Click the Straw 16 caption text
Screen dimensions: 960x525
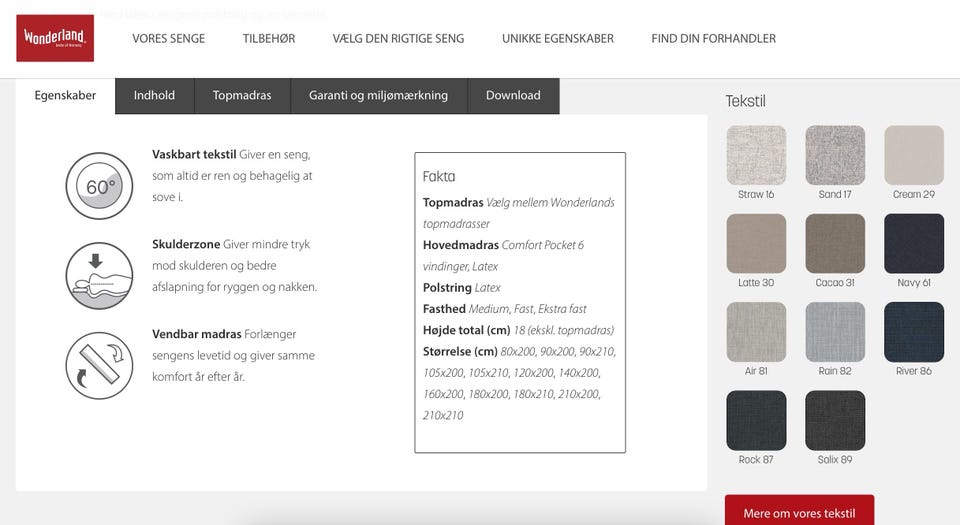[756, 195]
